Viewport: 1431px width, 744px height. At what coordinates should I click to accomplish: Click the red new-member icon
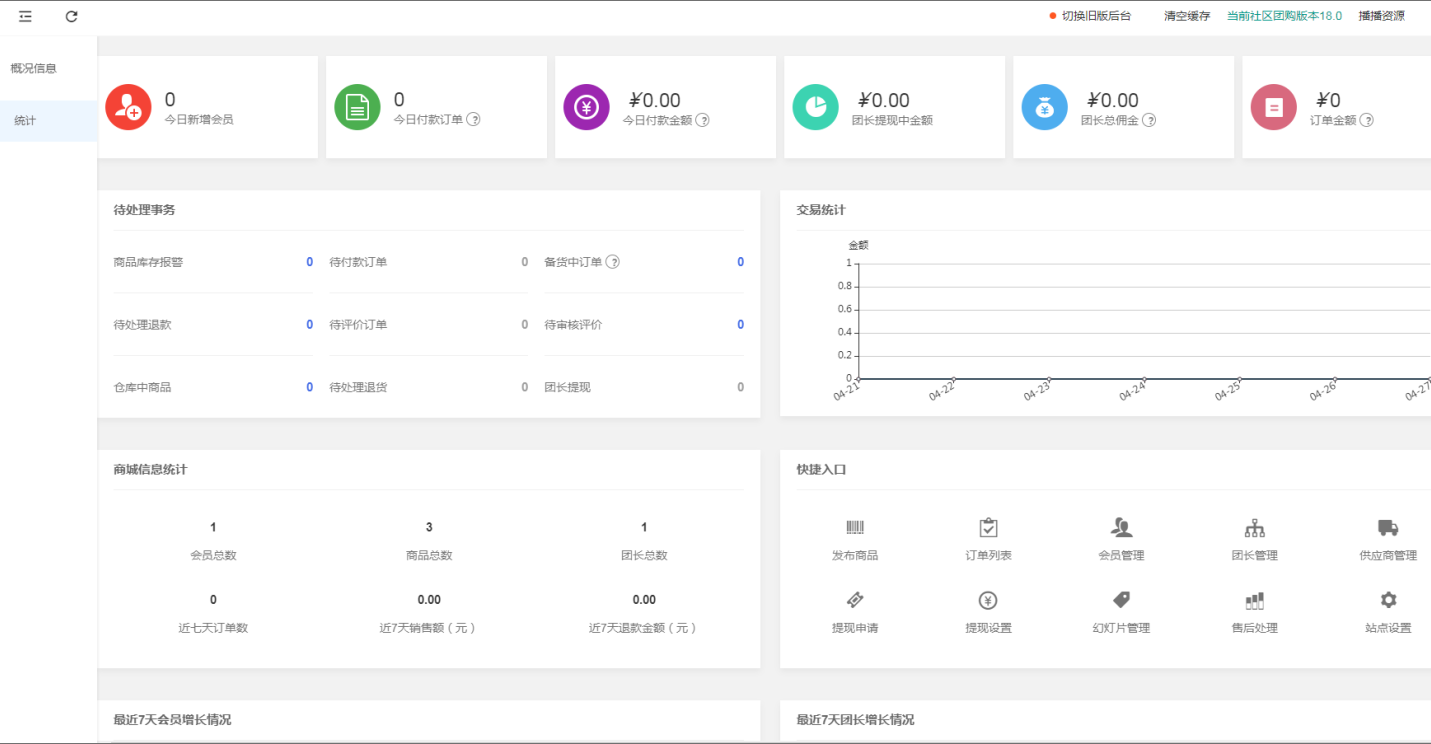click(128, 107)
